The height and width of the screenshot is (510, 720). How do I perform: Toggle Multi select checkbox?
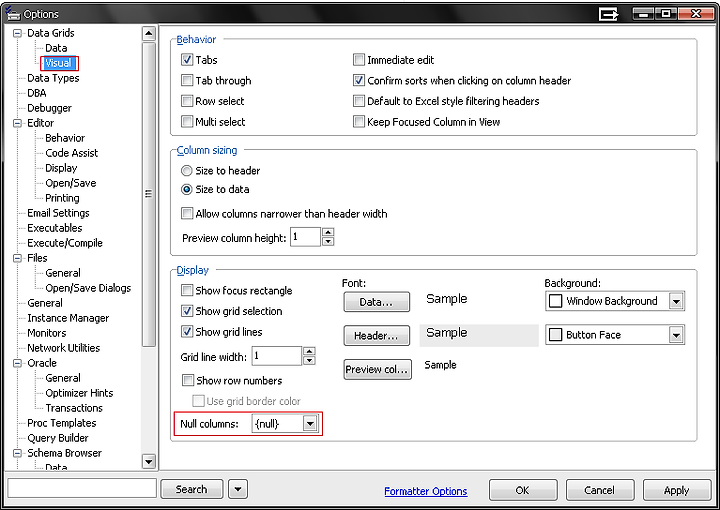click(187, 122)
